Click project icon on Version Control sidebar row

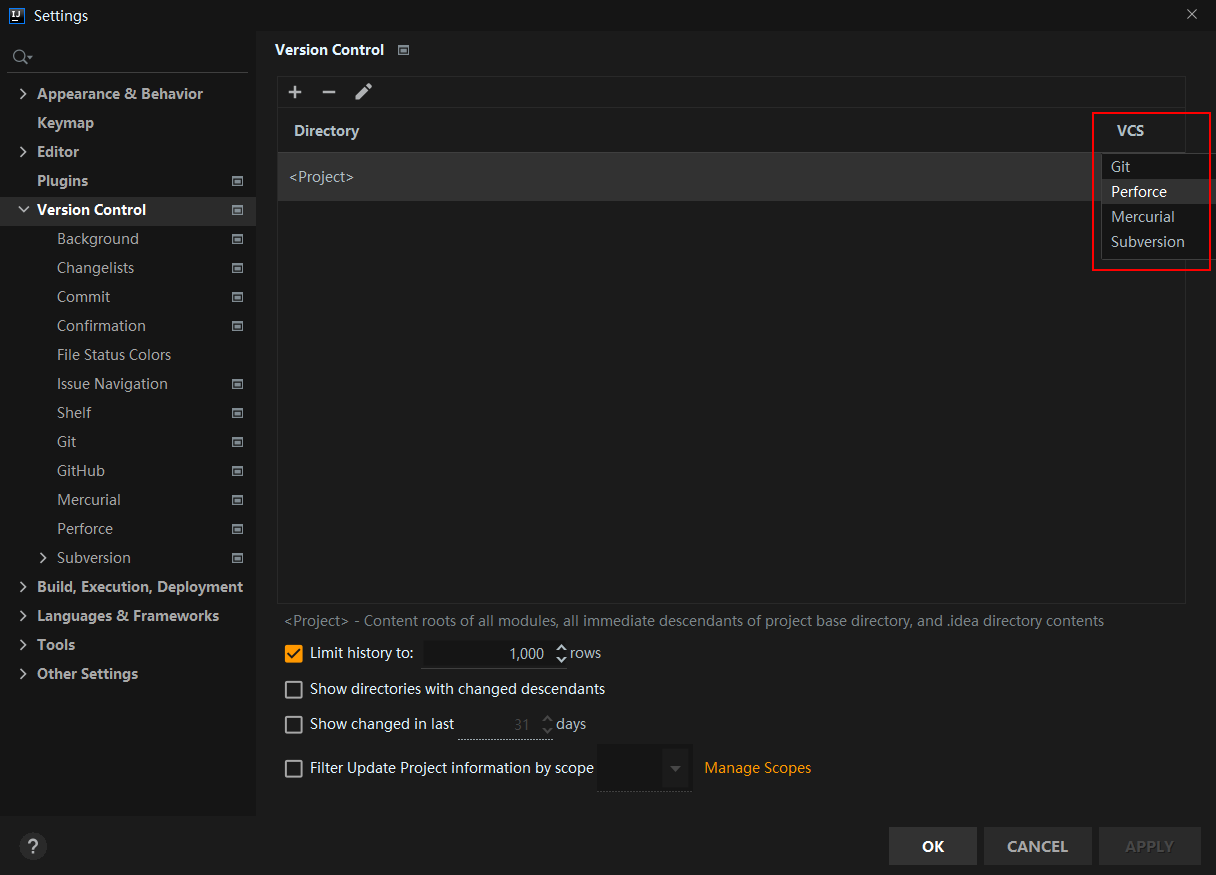click(238, 210)
